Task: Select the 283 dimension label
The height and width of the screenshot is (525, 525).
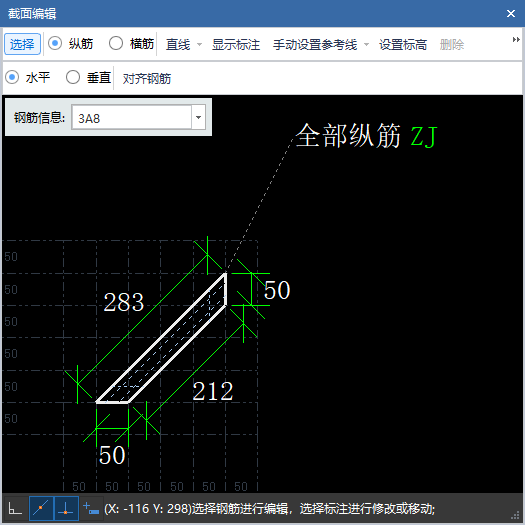Action: point(124,302)
